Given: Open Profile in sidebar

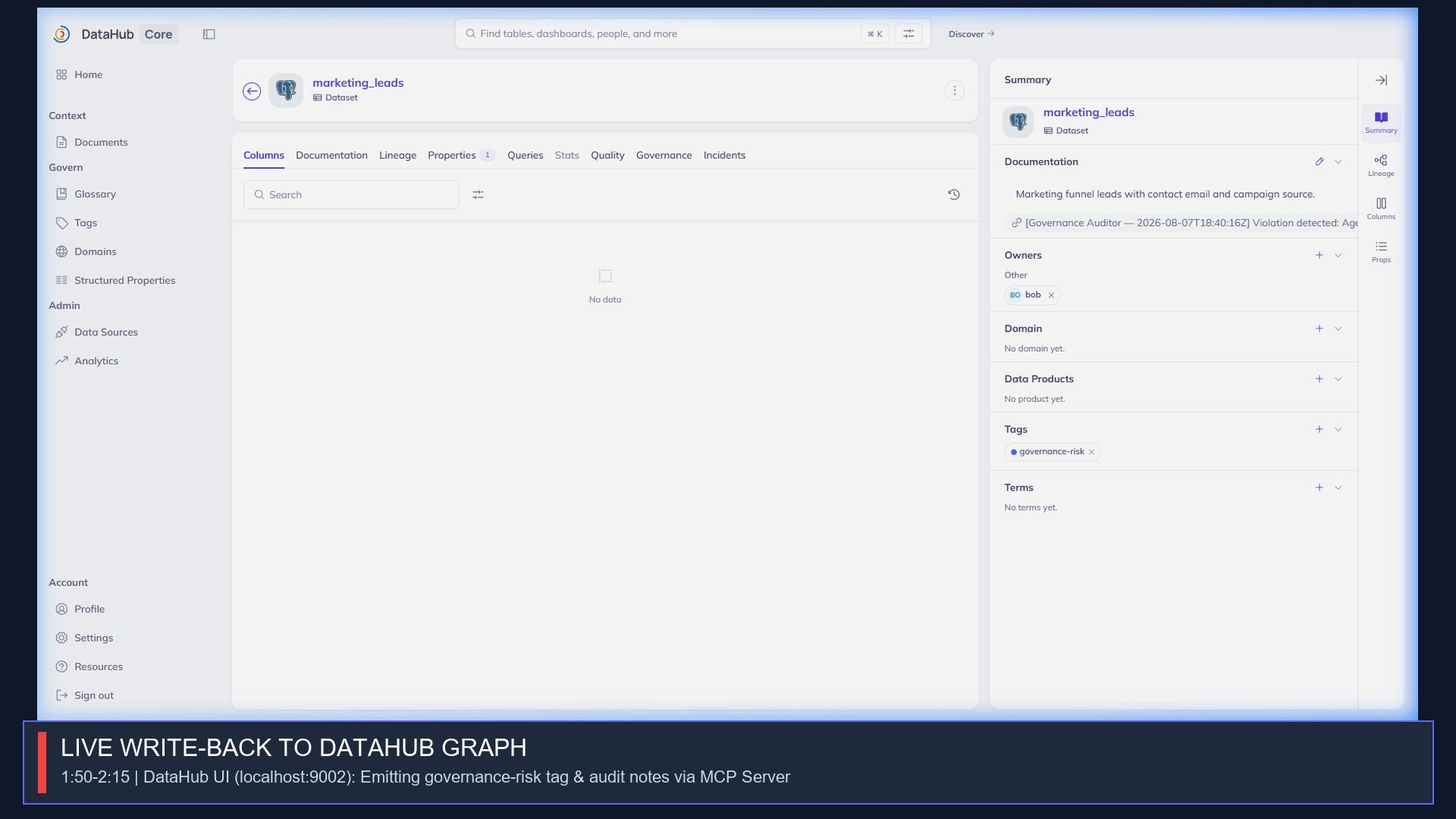Looking at the screenshot, I should (x=80, y=609).
